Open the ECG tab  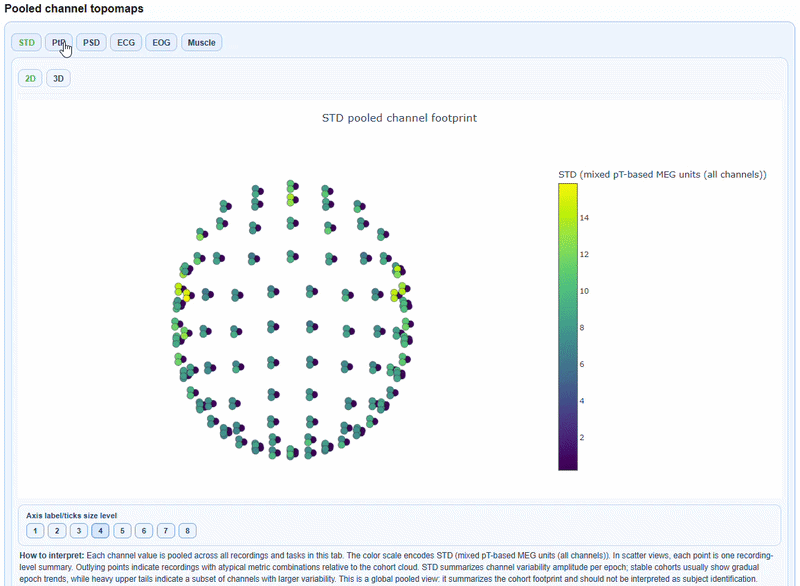[126, 42]
